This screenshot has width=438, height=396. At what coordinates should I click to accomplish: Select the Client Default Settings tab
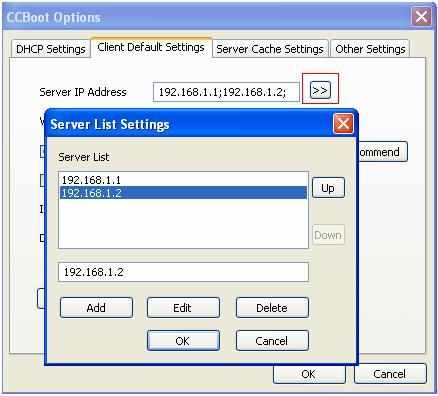click(151, 47)
